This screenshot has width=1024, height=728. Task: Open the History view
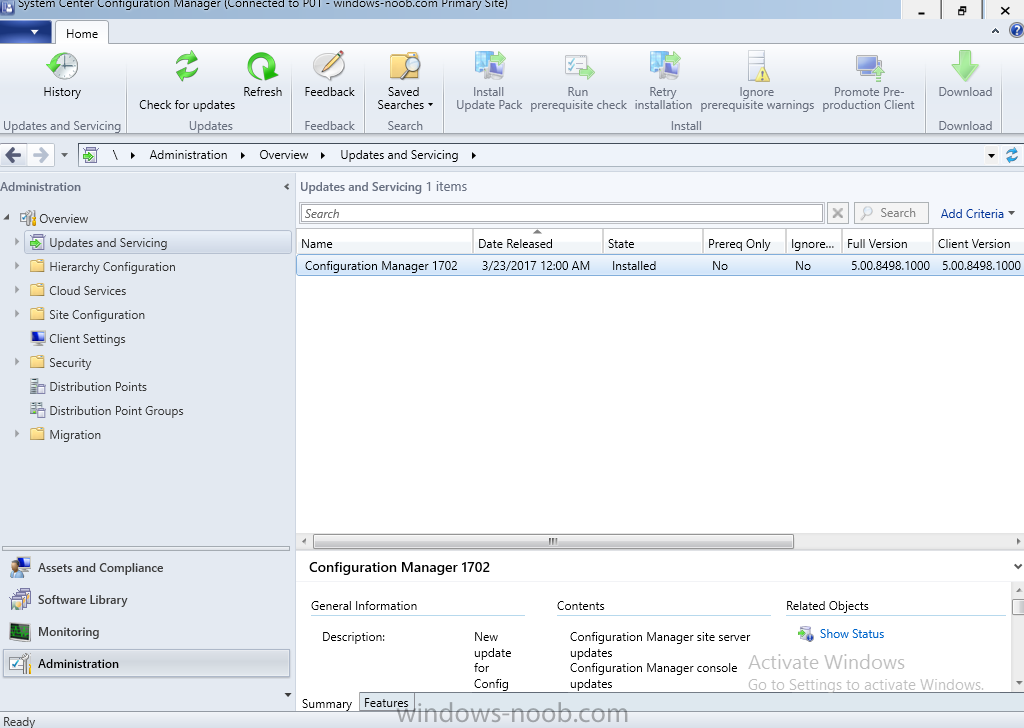(x=62, y=76)
